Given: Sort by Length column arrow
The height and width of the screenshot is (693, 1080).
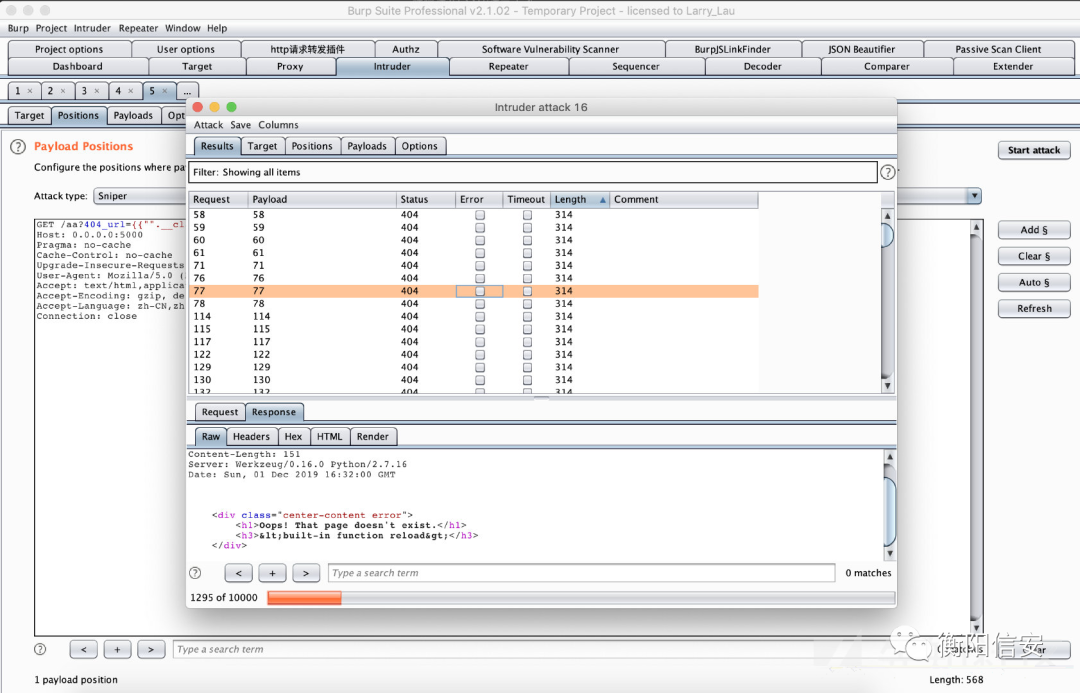Looking at the screenshot, I should pyautogui.click(x=603, y=200).
